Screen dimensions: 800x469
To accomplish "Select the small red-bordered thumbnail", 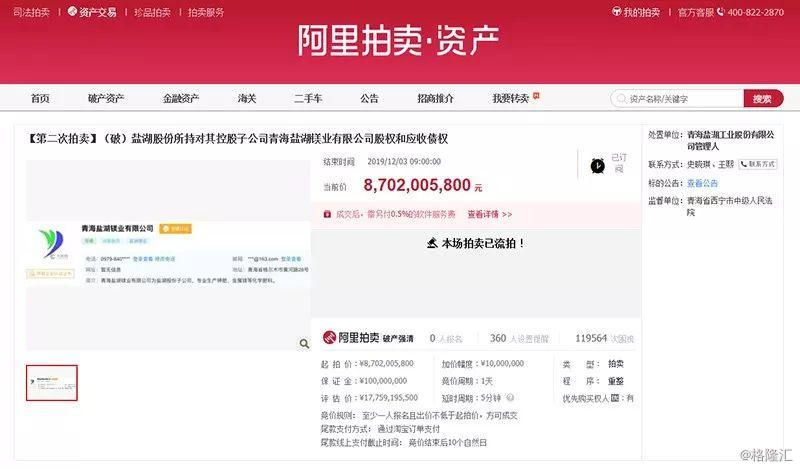I will click(x=52, y=383).
